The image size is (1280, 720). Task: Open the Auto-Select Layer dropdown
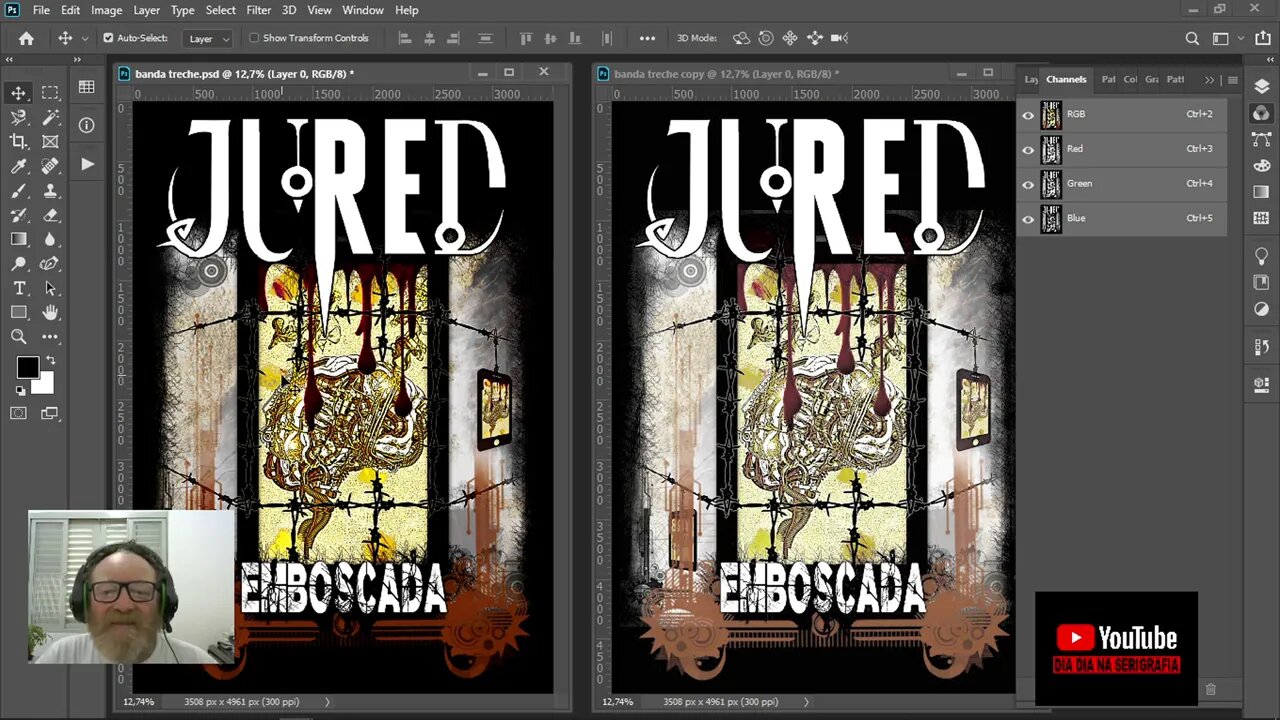tap(208, 38)
